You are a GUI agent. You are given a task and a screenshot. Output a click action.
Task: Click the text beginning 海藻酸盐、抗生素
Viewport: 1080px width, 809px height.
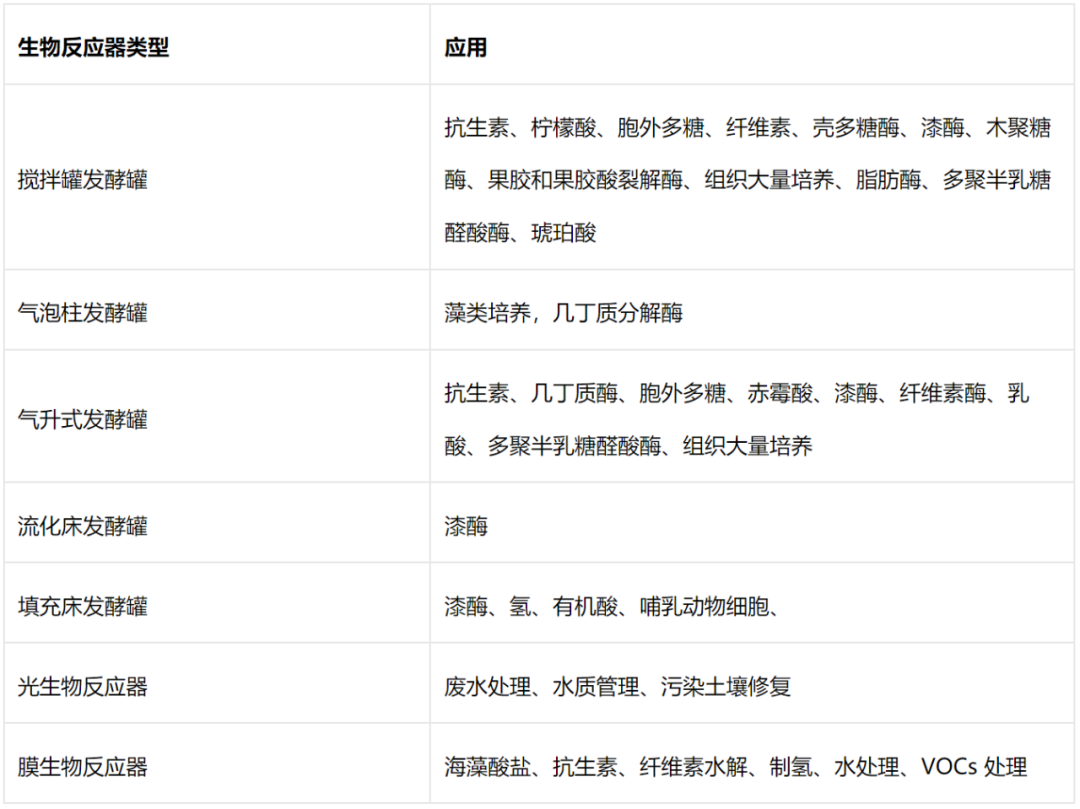(x=736, y=766)
